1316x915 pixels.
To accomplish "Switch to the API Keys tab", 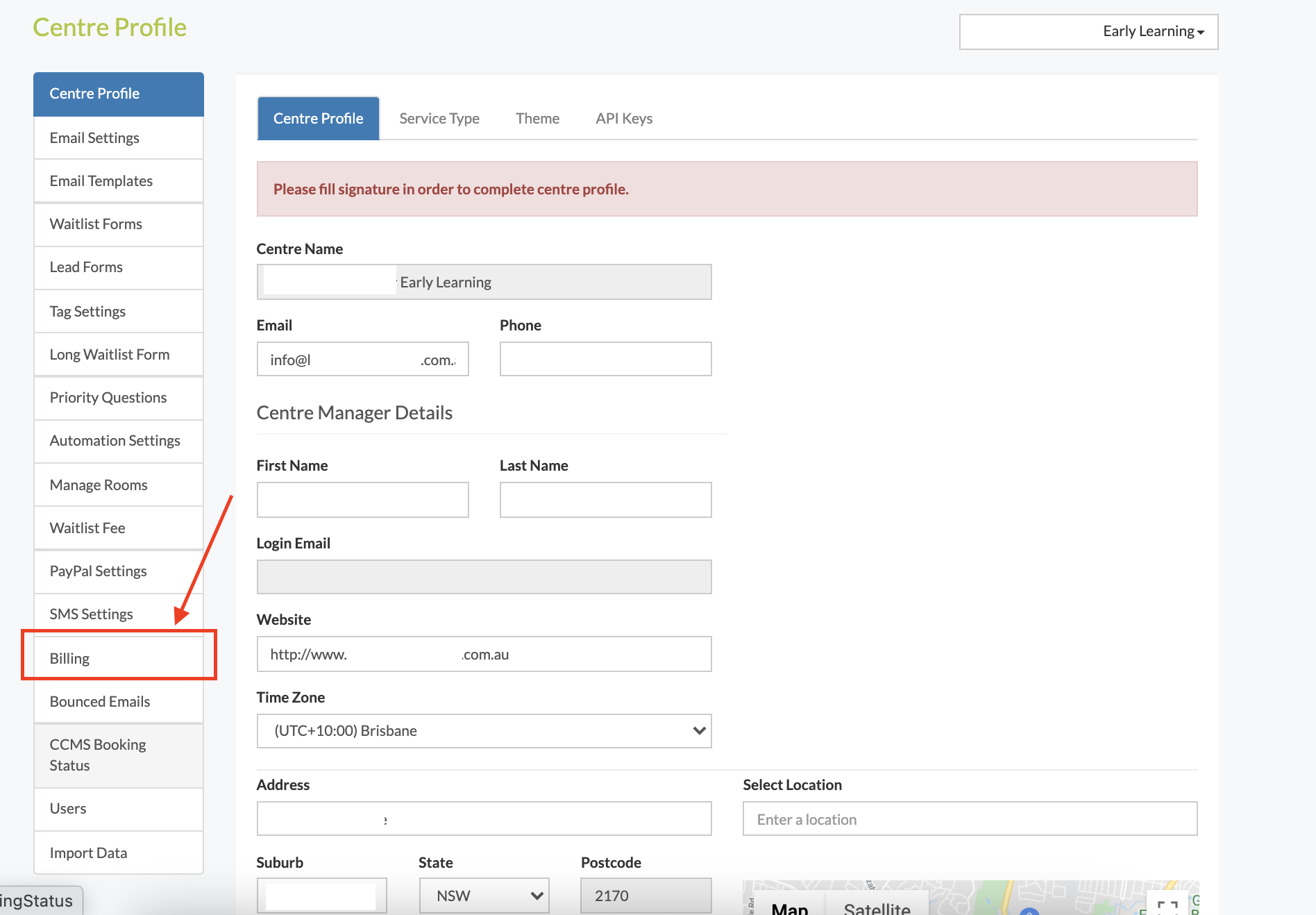I will [x=624, y=119].
